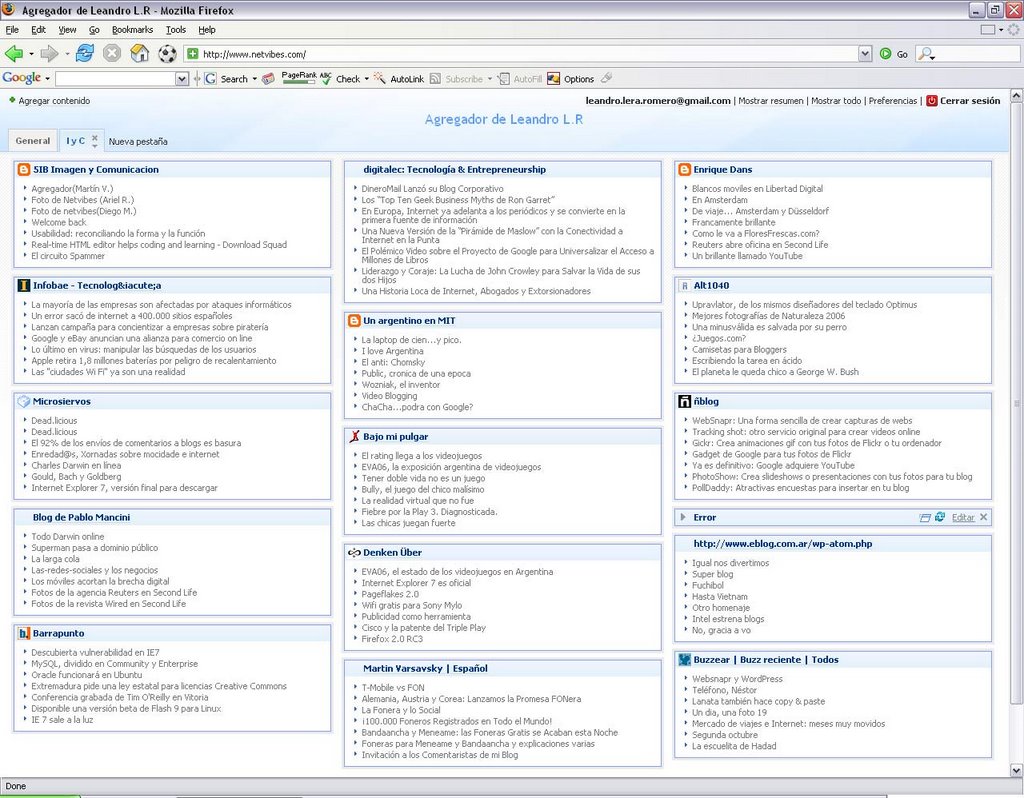1024x798 pixels.
Task: Click the green Go button
Action: pos(894,54)
